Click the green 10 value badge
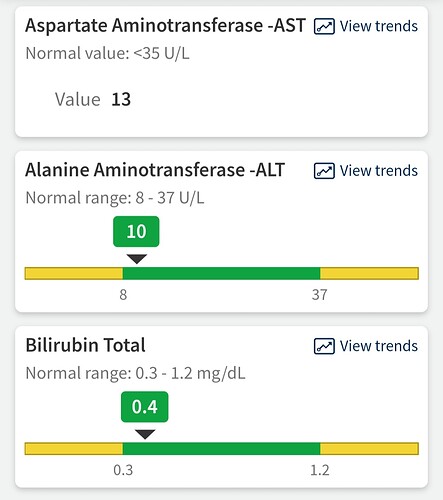 tap(136, 232)
